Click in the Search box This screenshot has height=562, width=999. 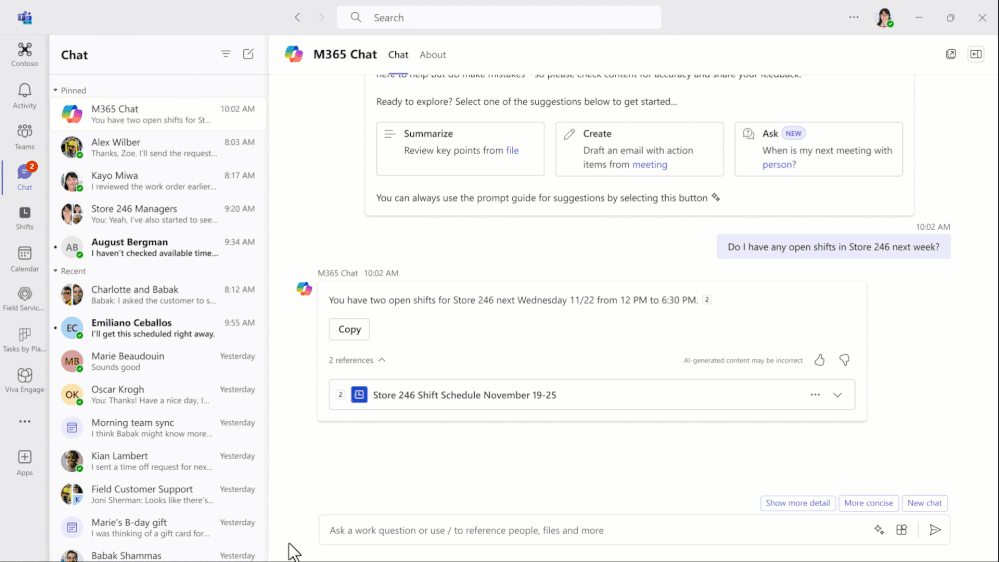[499, 17]
